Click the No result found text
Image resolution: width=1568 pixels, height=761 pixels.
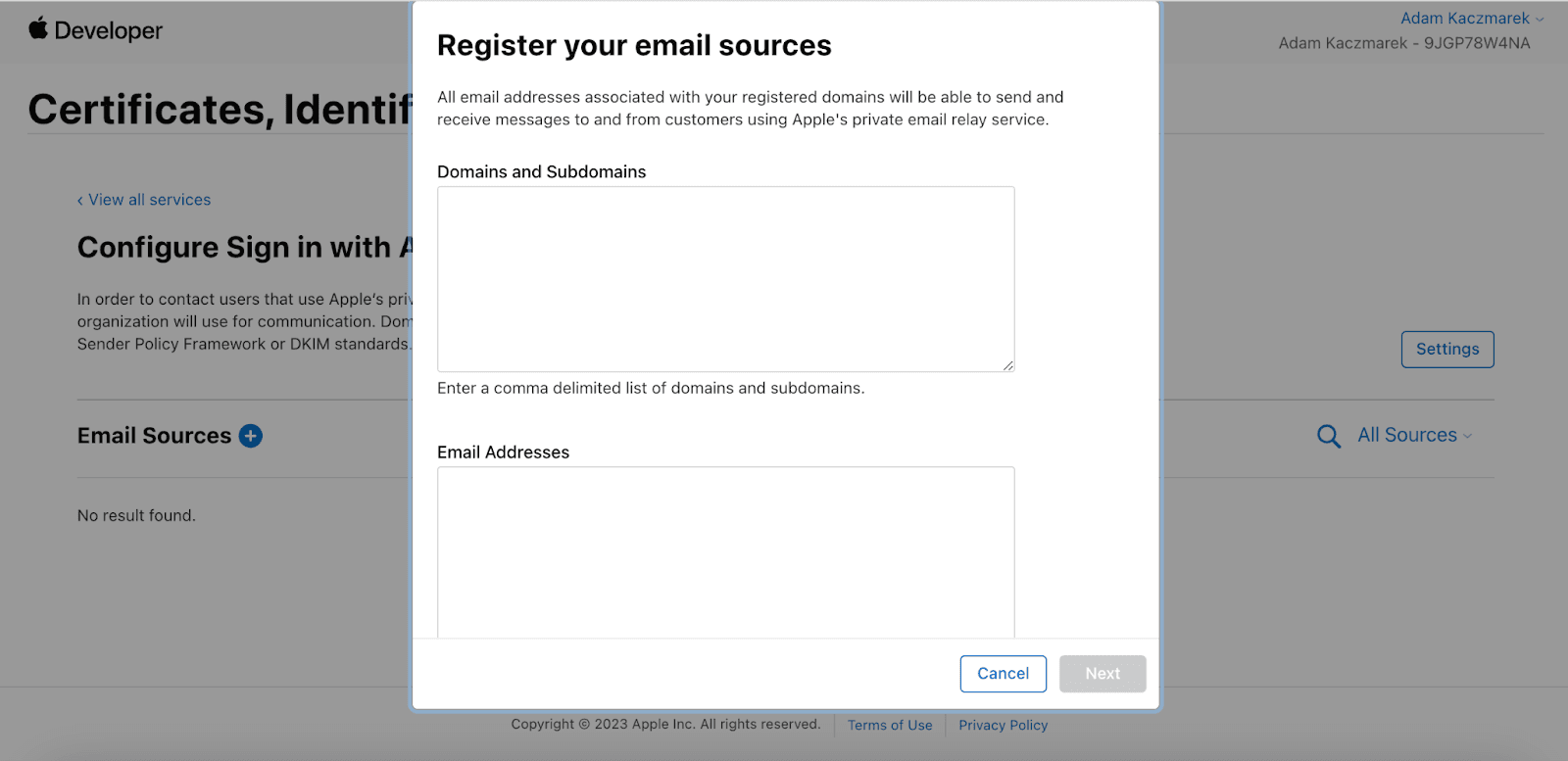(136, 515)
